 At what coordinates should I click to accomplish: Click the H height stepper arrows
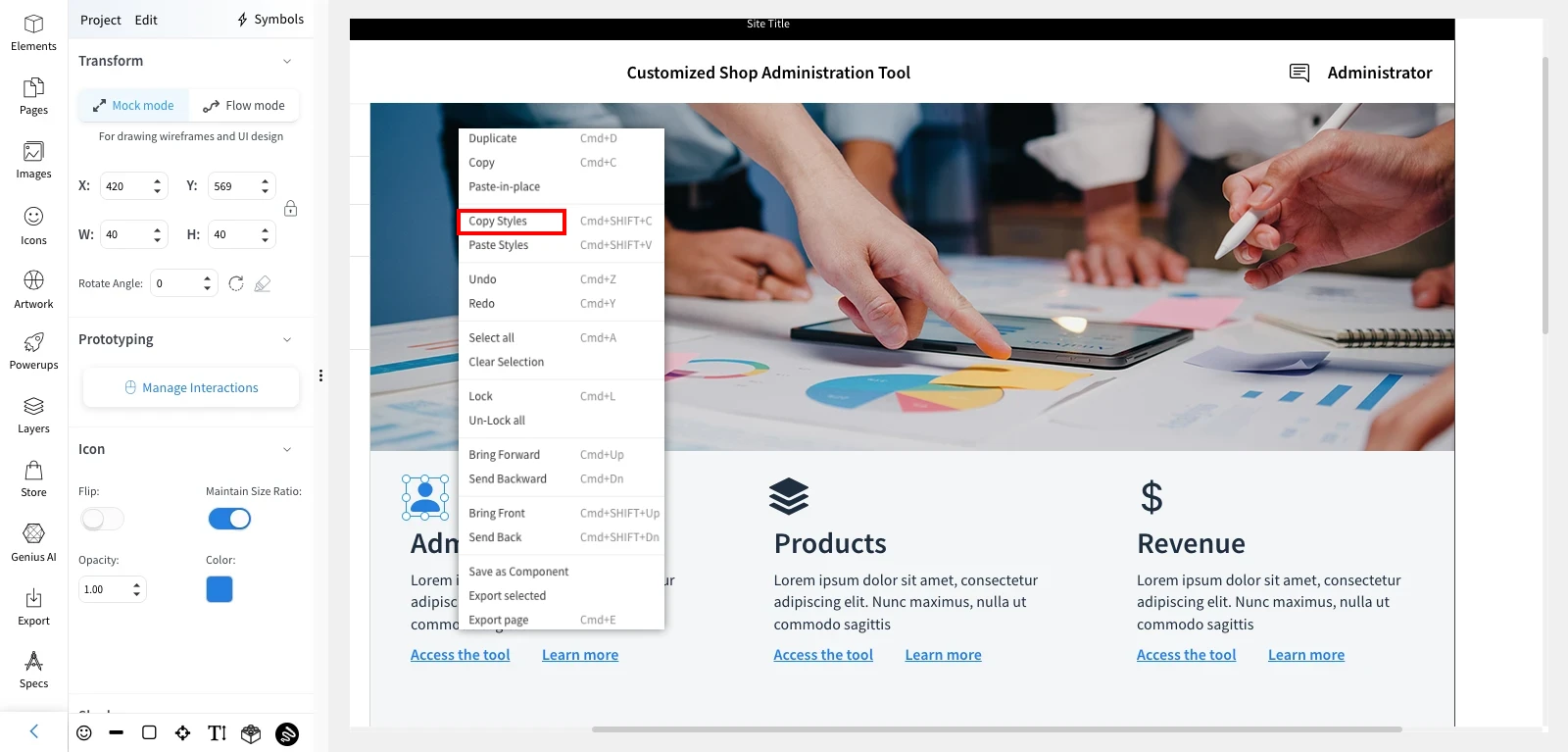pyautogui.click(x=265, y=234)
